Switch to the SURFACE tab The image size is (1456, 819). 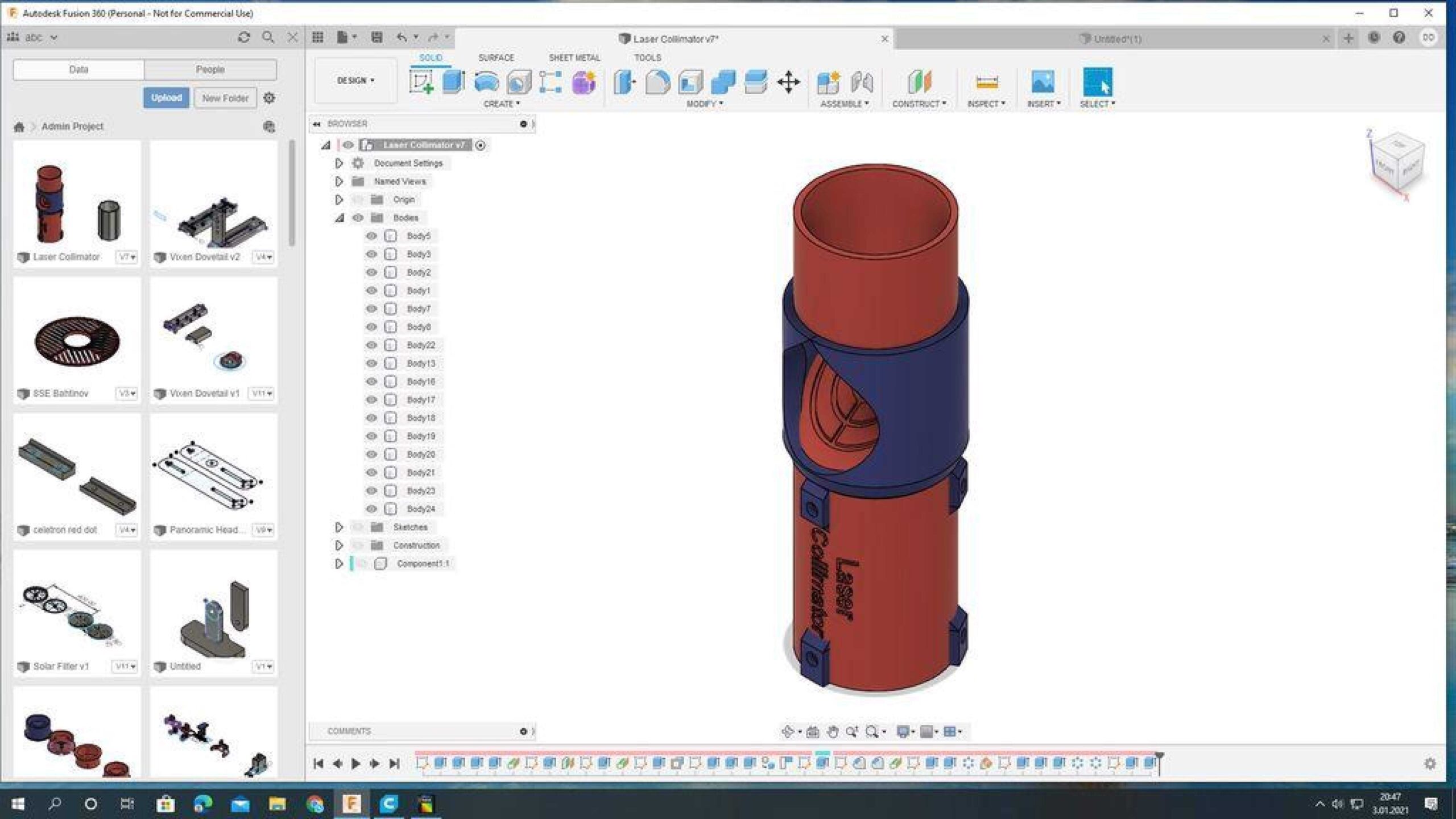click(x=496, y=57)
